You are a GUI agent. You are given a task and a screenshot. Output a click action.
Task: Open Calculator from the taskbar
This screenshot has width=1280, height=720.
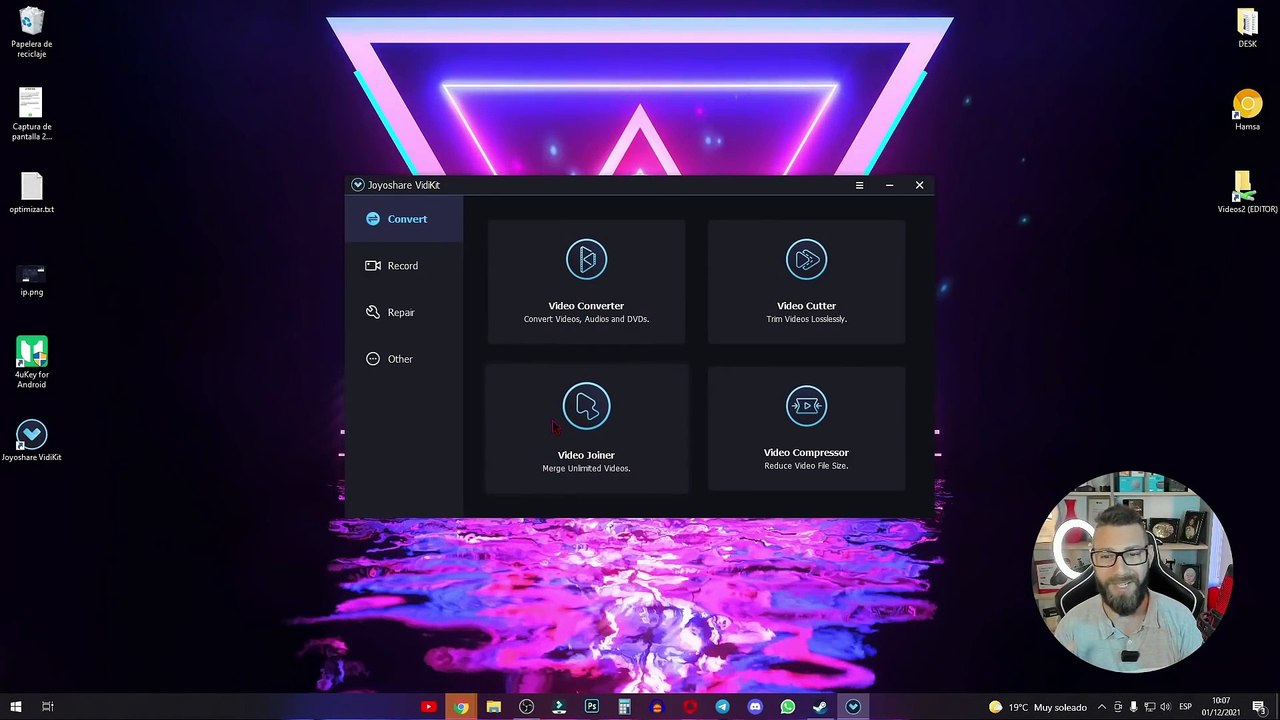point(624,707)
